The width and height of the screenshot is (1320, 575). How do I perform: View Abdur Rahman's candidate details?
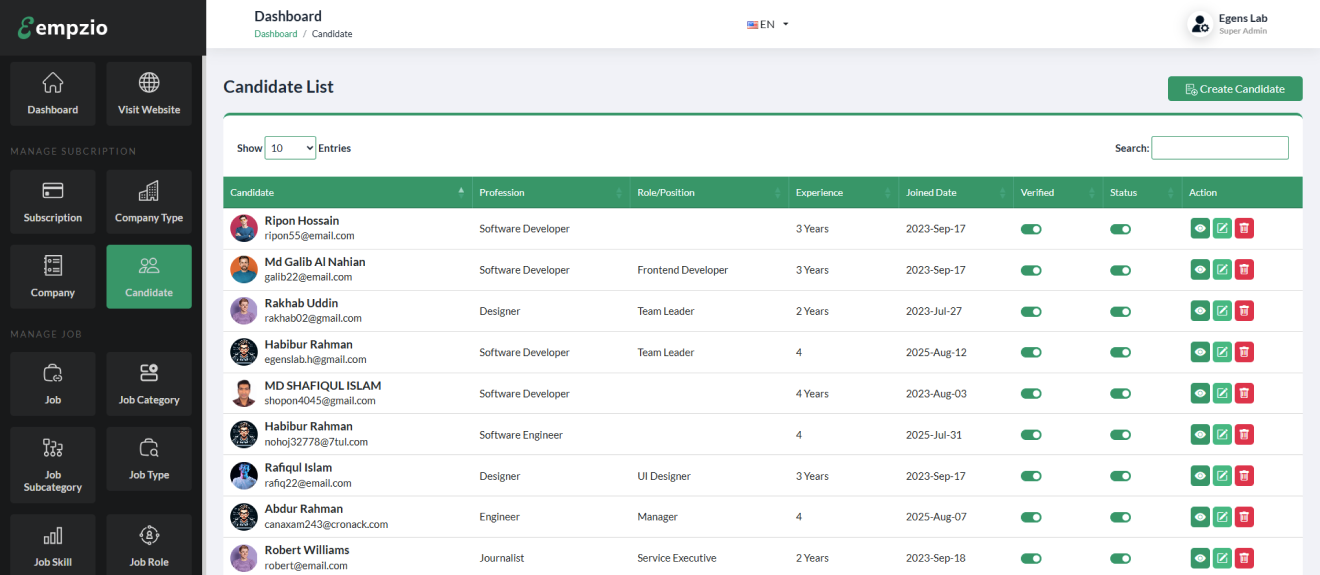pos(1200,517)
